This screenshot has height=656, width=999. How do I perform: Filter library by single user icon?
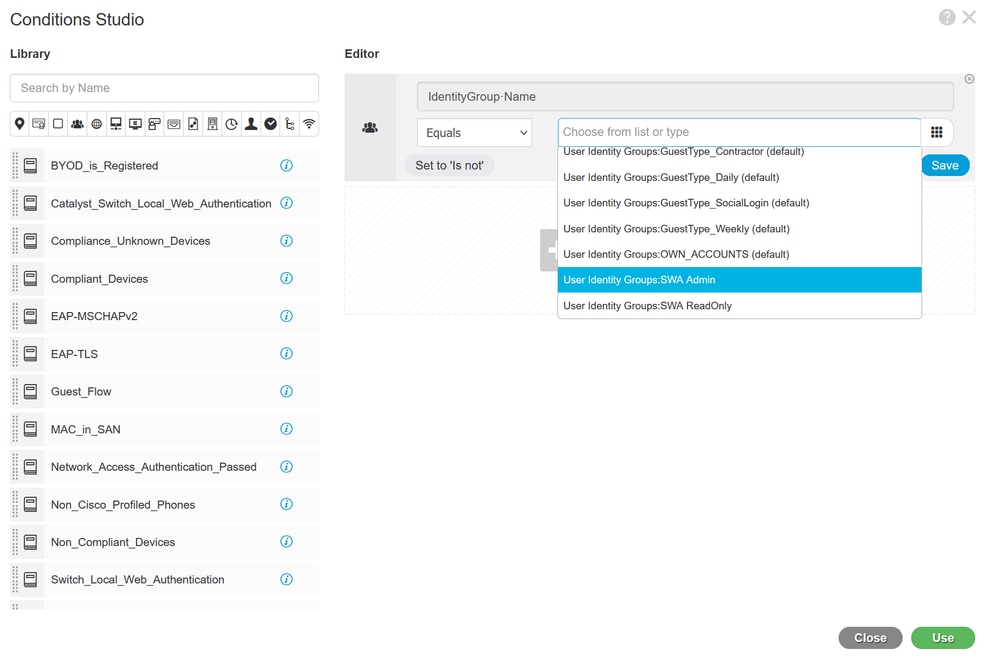pyautogui.click(x=251, y=124)
